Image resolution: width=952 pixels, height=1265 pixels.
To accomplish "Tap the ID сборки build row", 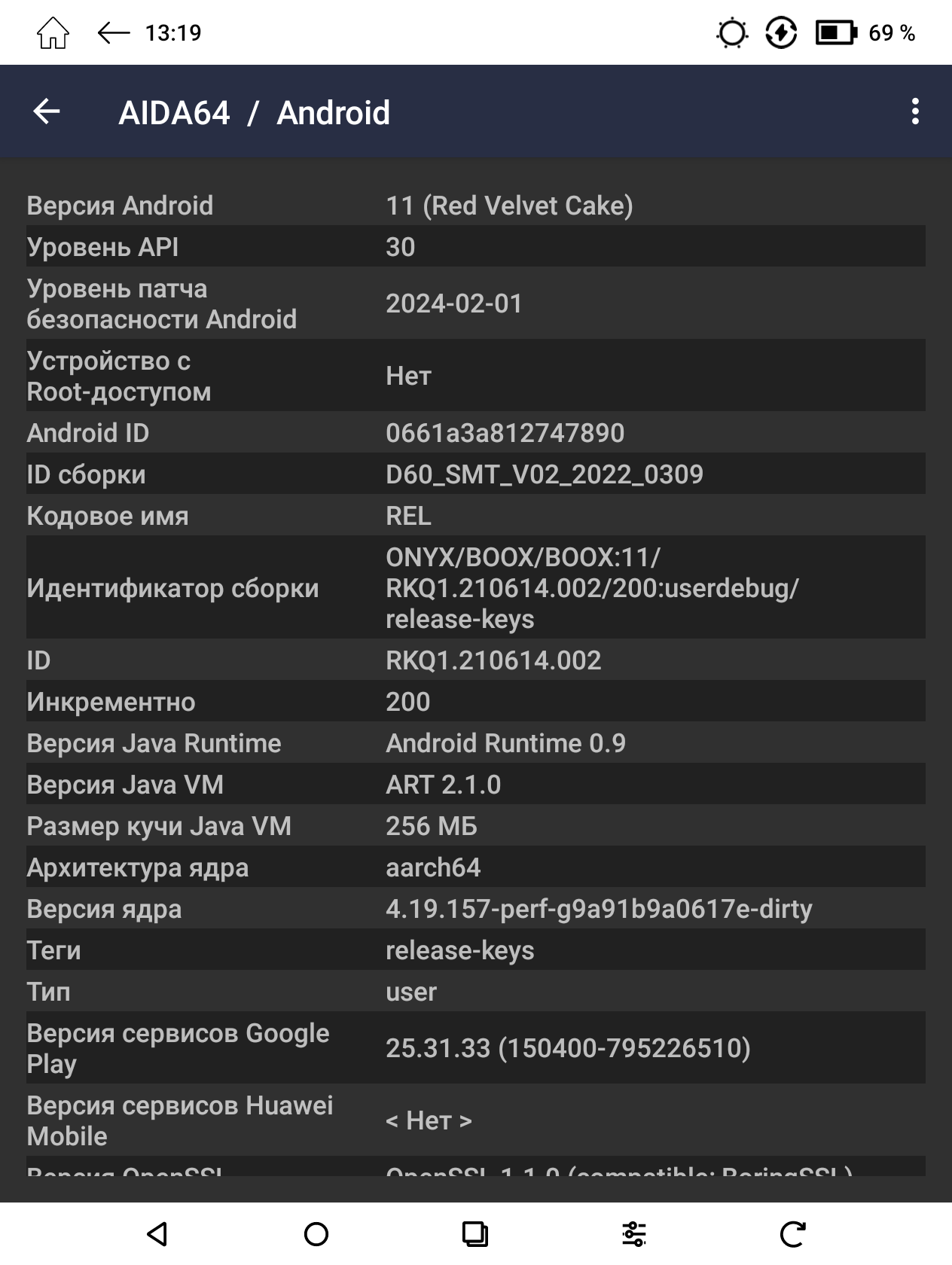I will pos(475,474).
